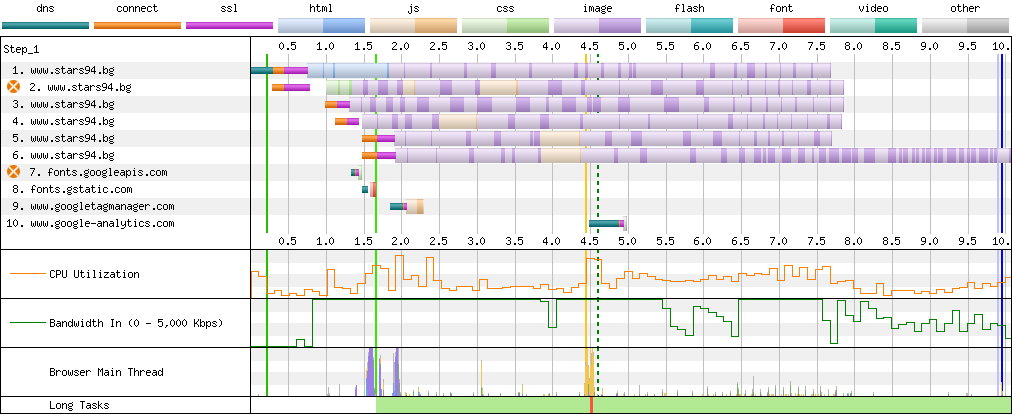The width and height of the screenshot is (1012, 414).
Task: Click the font legend color bar
Action: (781, 25)
